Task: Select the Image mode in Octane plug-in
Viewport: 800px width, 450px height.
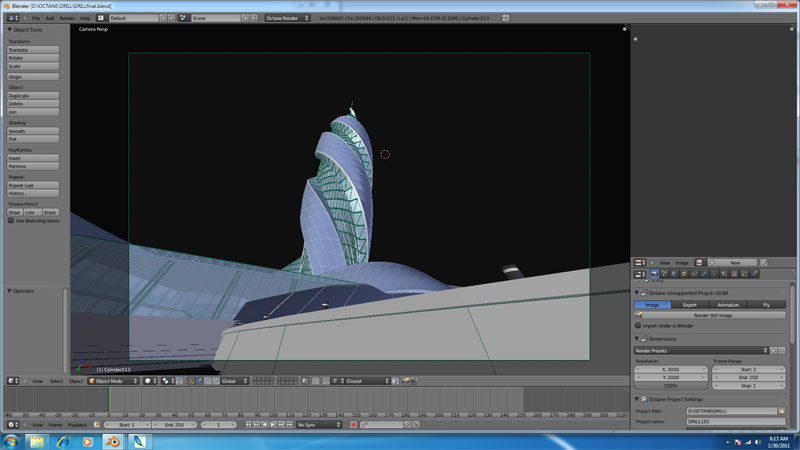Action: 653,305
